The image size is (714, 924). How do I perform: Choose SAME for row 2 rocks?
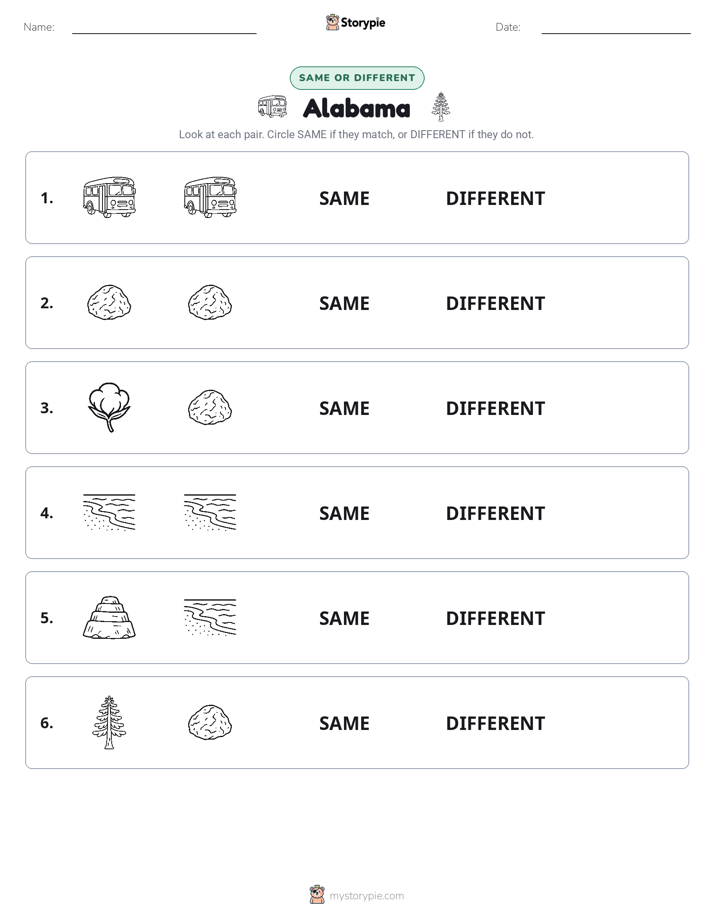pyautogui.click(x=344, y=303)
